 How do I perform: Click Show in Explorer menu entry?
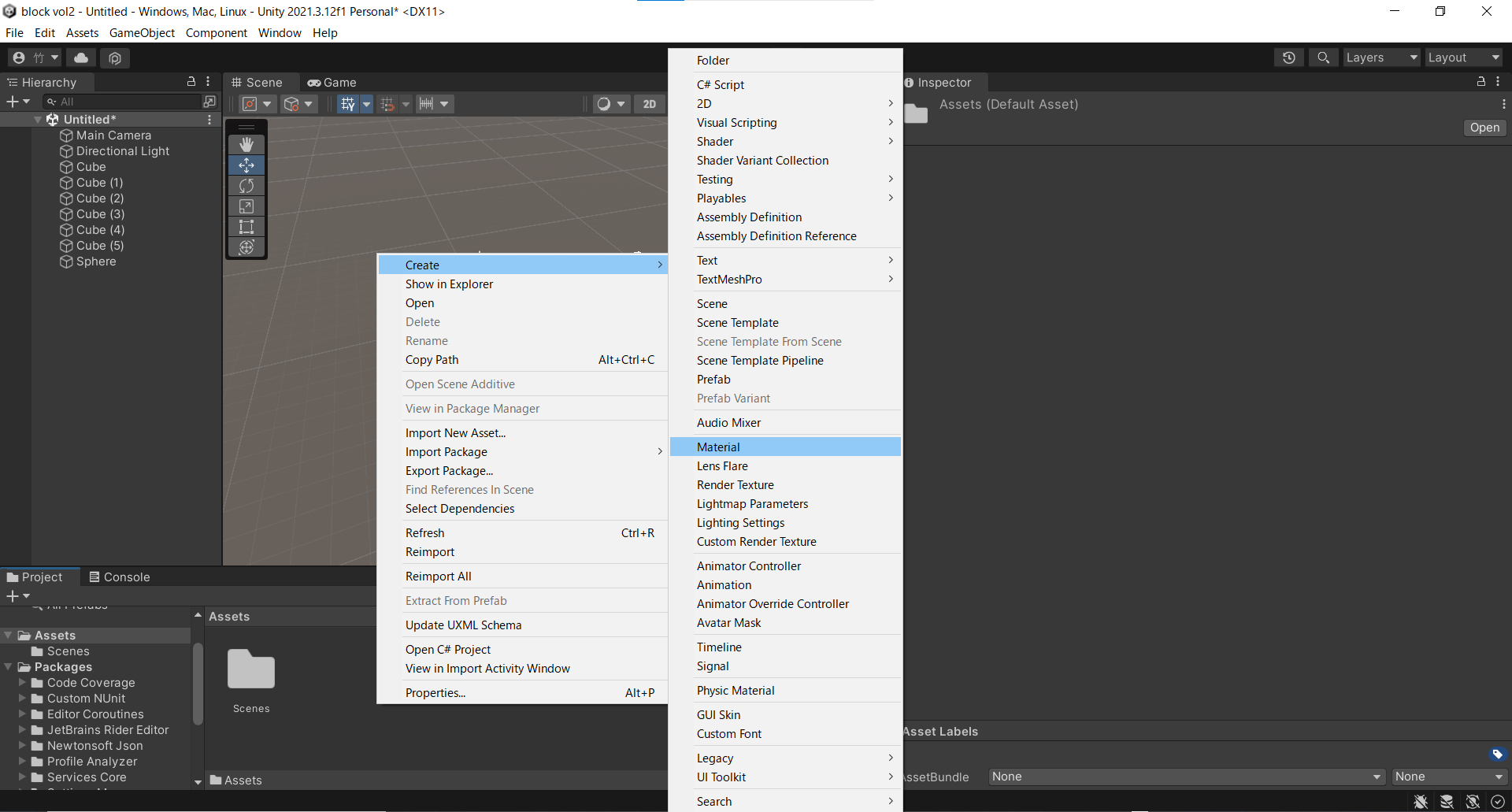[x=522, y=284]
